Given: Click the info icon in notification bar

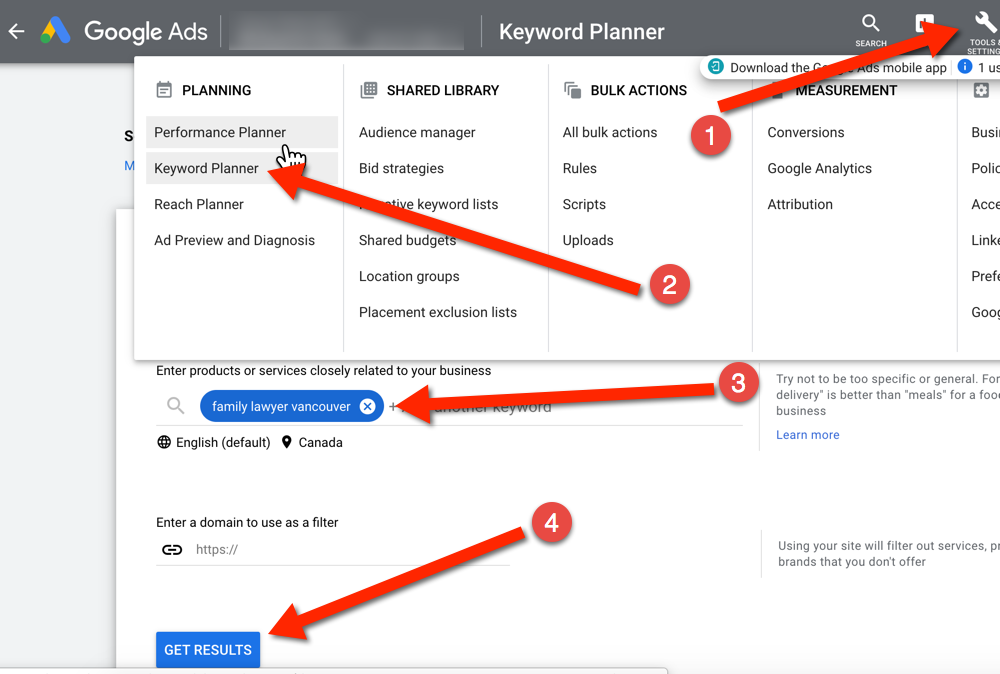Looking at the screenshot, I should click(x=965, y=66).
